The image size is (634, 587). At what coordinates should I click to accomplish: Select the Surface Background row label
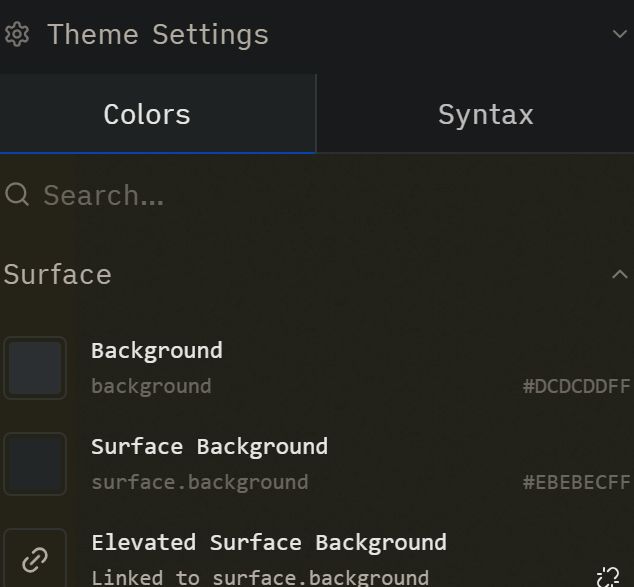point(209,446)
